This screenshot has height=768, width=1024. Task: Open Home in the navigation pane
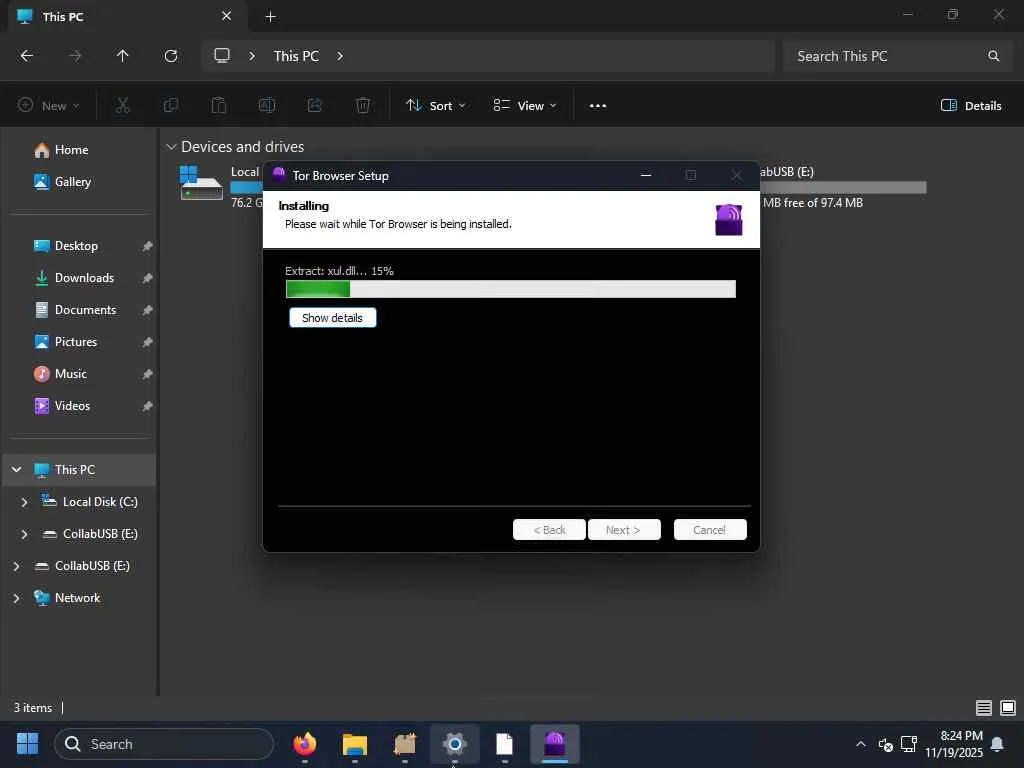click(71, 150)
